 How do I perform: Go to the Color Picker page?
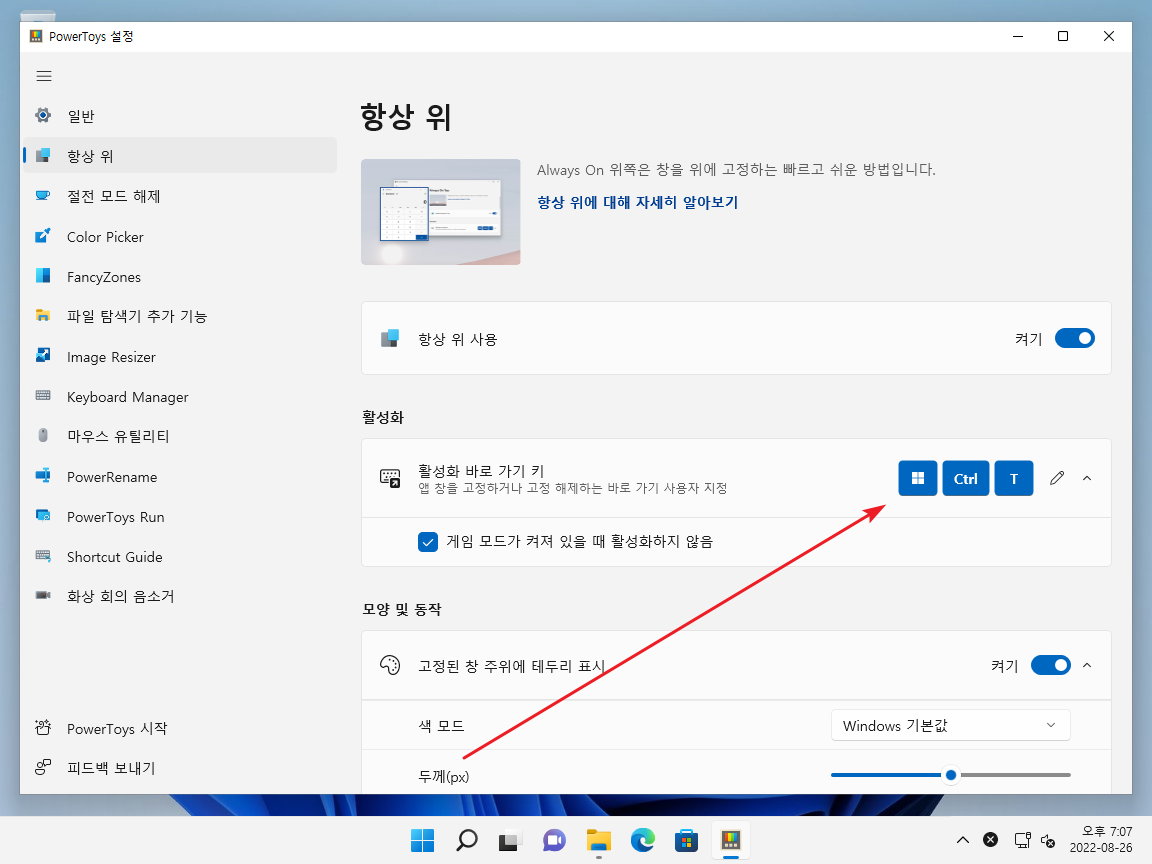[x=180, y=237]
